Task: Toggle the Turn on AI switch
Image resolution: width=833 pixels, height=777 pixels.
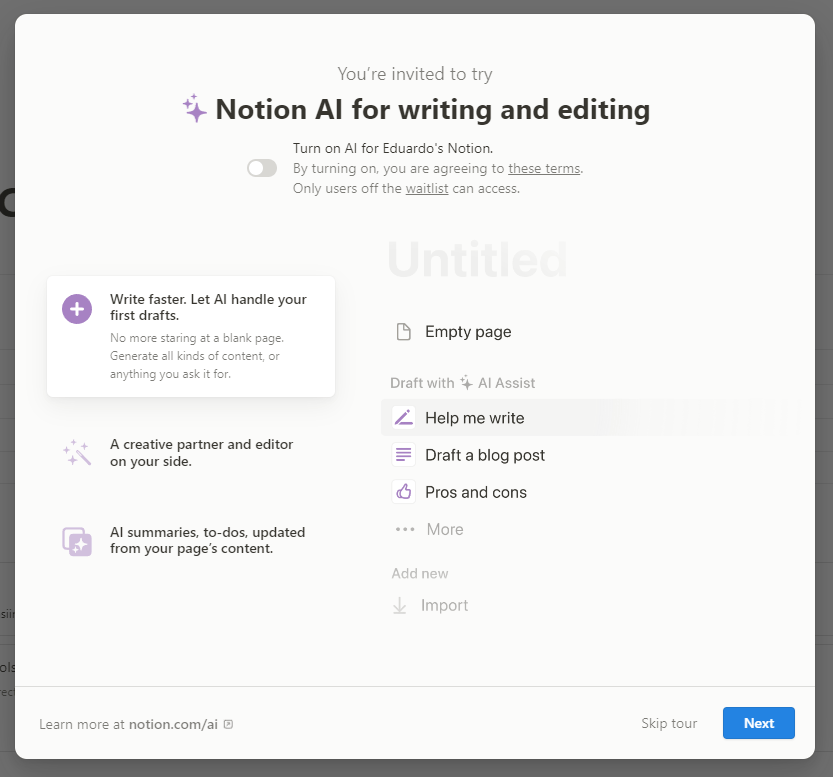Action: (262, 168)
